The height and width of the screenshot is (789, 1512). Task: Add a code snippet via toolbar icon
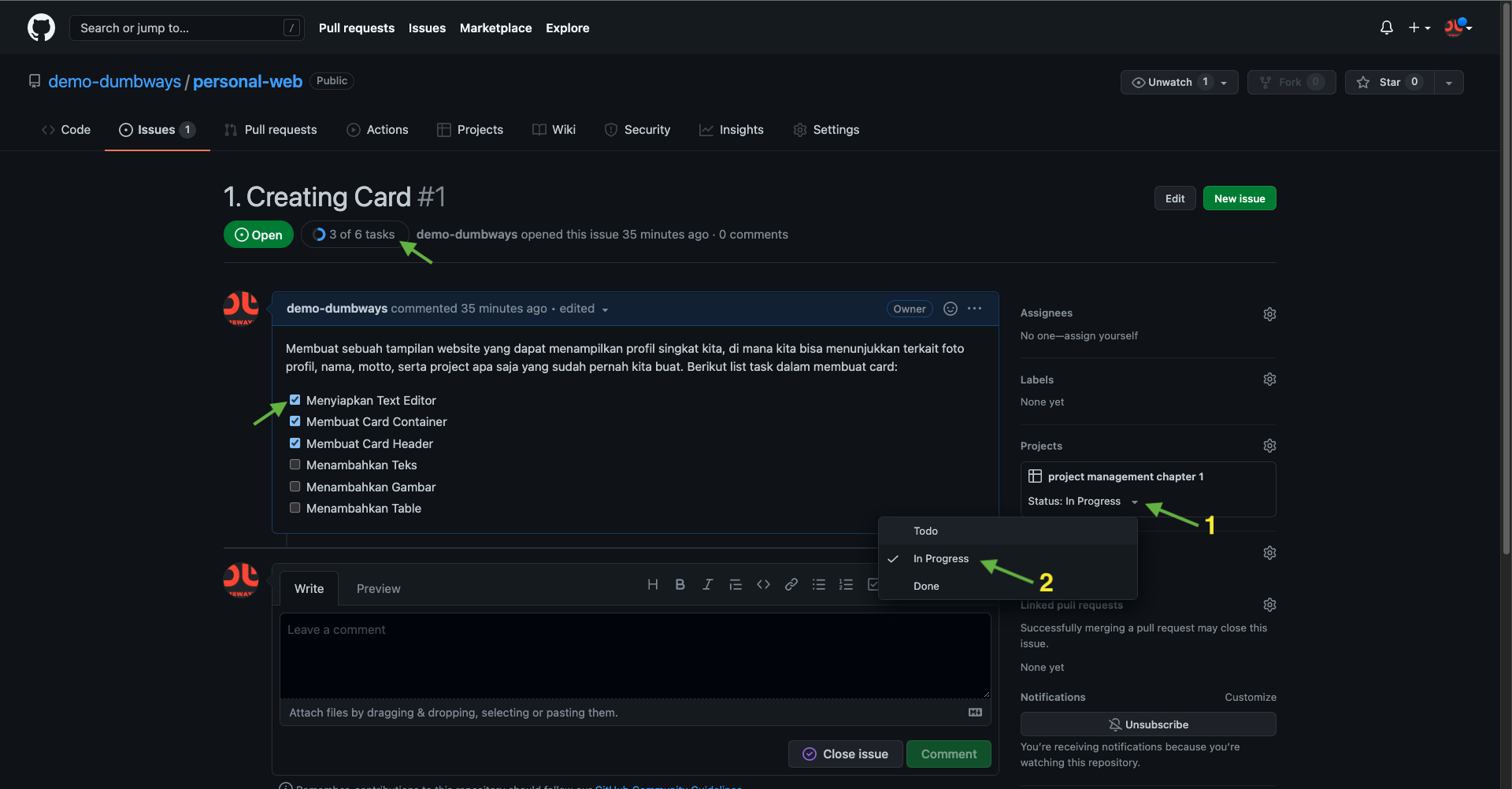763,584
